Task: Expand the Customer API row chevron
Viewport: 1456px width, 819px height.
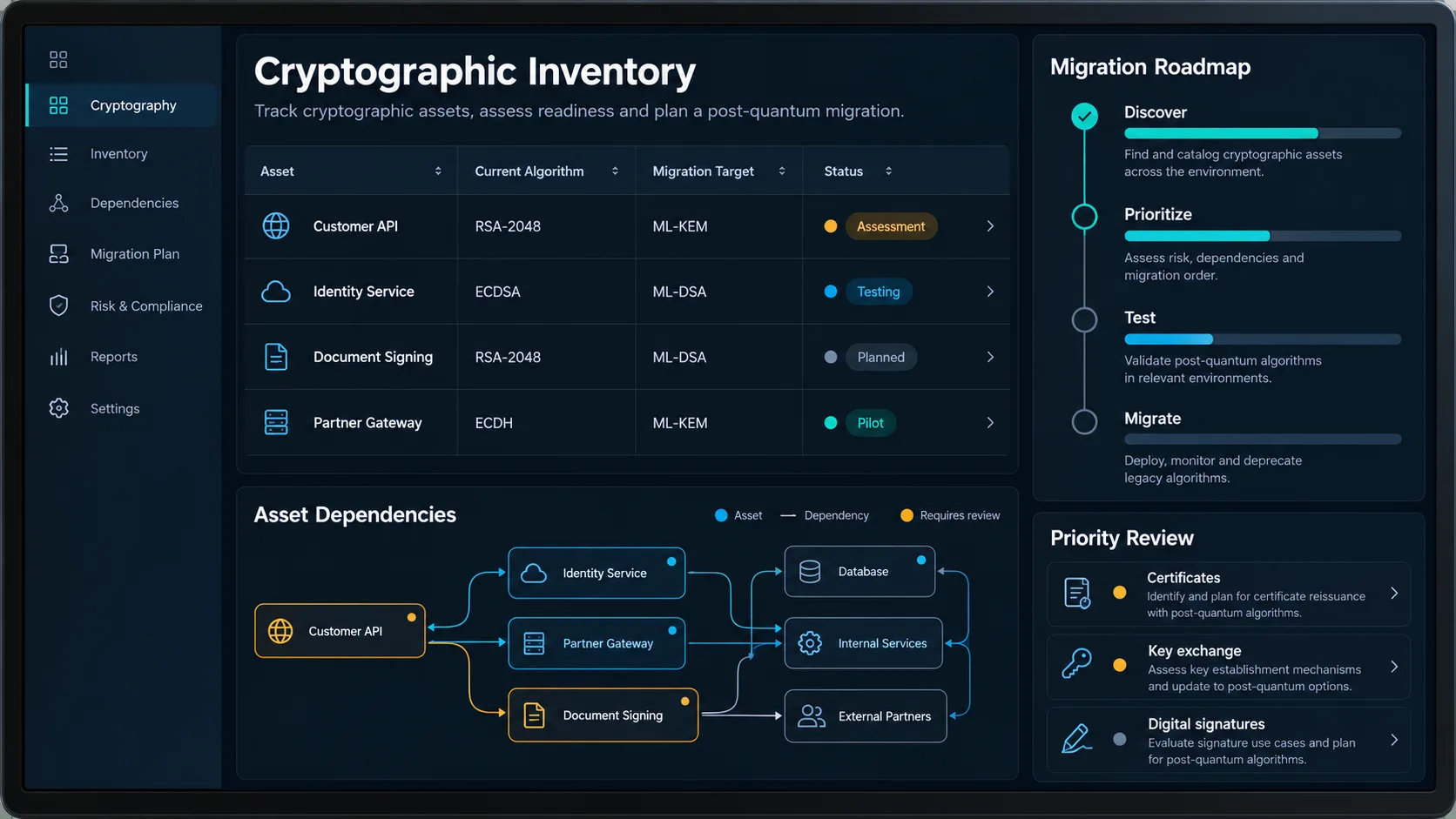Action: [x=990, y=226]
